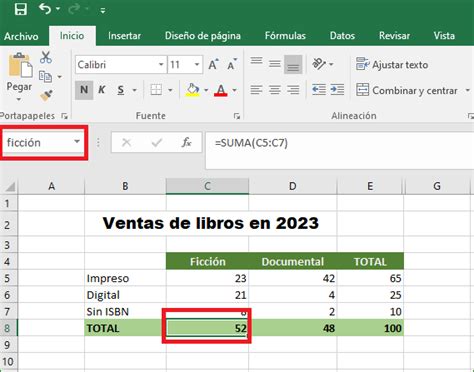Align text to middle of cell
This screenshot has height=372, width=474.
[x=275, y=64]
